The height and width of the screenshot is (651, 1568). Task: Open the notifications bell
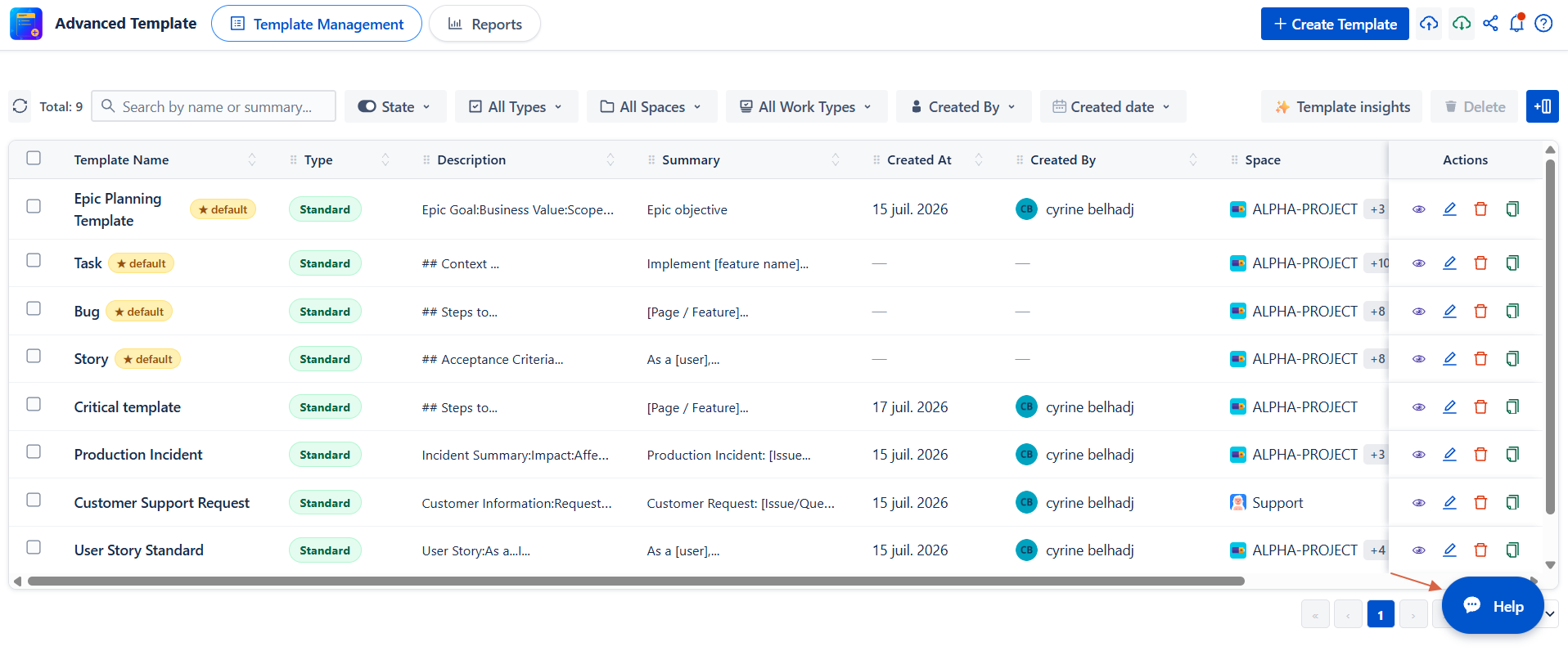(x=1516, y=24)
